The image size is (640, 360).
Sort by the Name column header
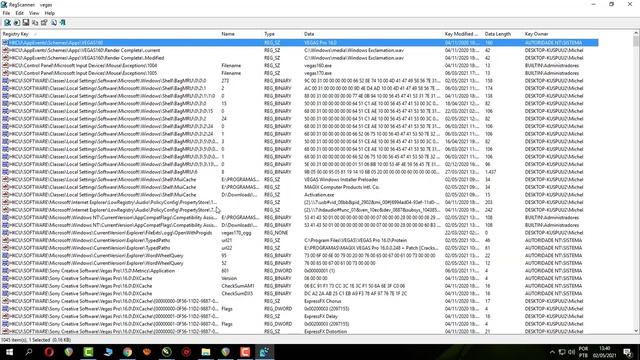[241, 34]
